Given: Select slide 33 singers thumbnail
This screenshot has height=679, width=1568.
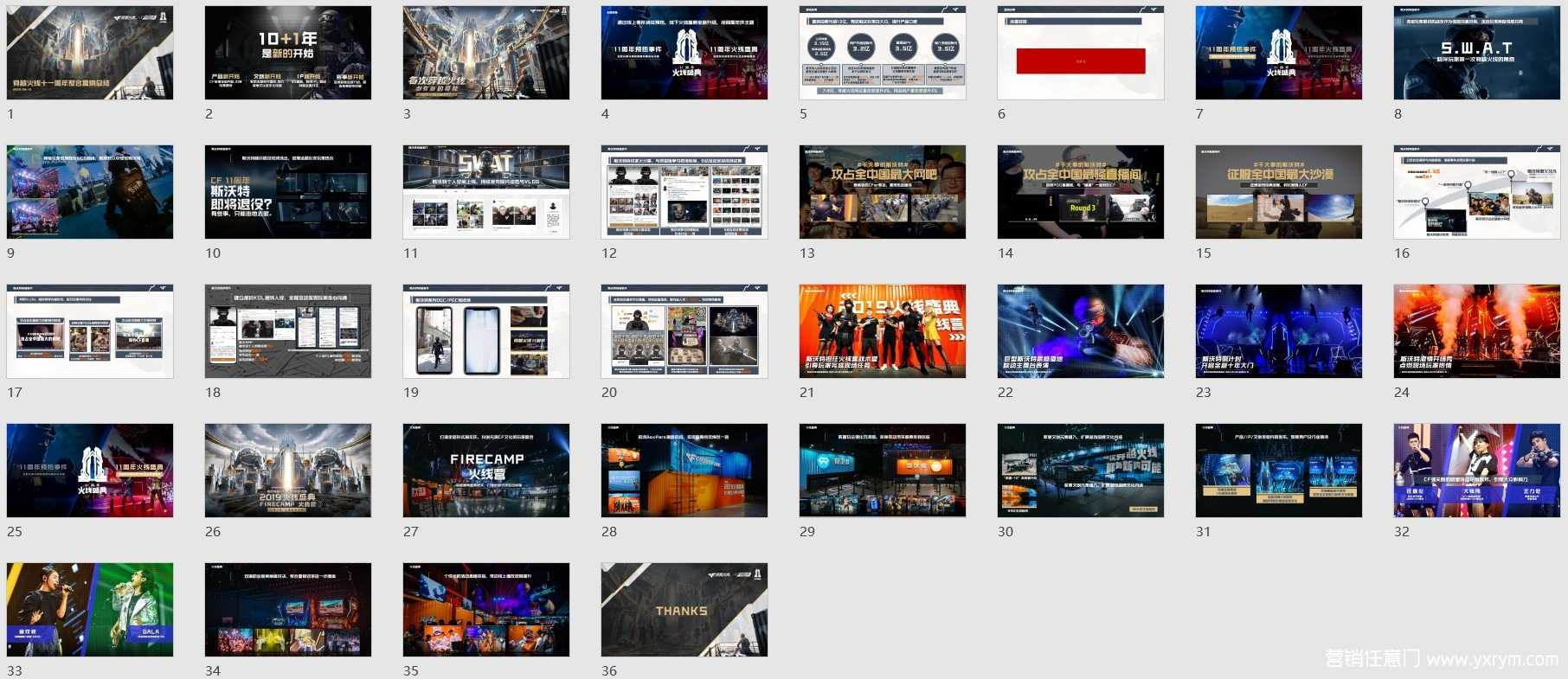Looking at the screenshot, I should coord(90,610).
